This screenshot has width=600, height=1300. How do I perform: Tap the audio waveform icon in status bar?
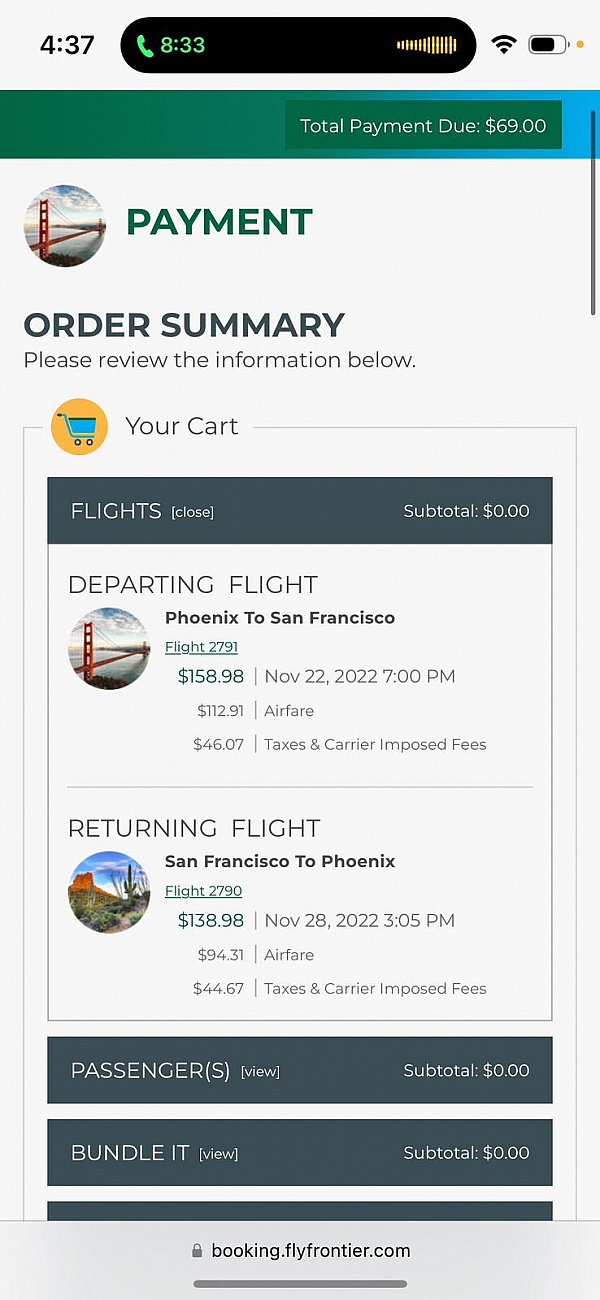426,45
